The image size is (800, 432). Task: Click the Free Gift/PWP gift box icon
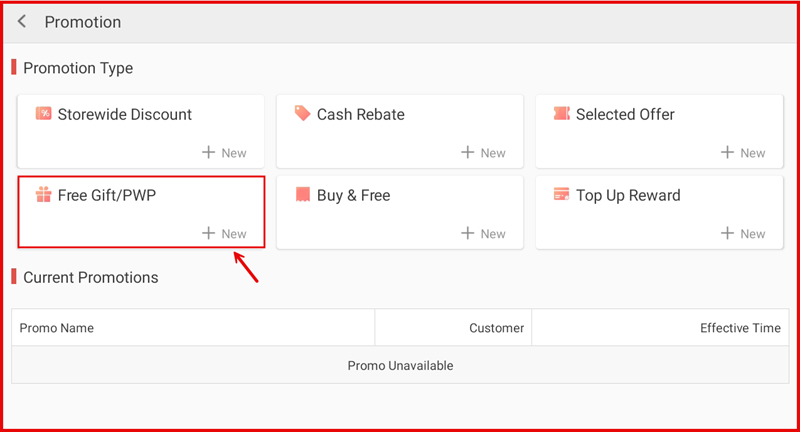[43, 195]
